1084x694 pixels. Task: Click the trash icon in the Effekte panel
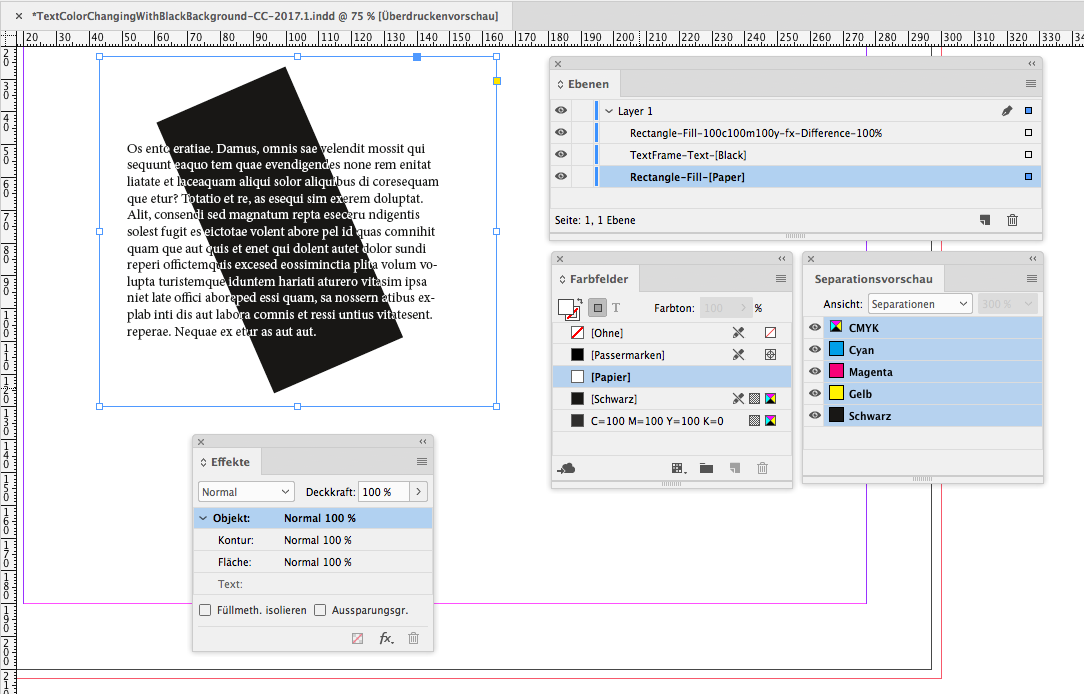pyautogui.click(x=413, y=638)
